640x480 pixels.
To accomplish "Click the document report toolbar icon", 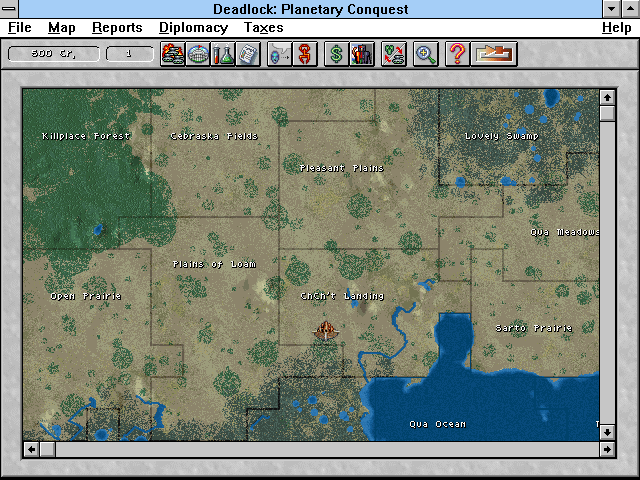I will coord(246,54).
